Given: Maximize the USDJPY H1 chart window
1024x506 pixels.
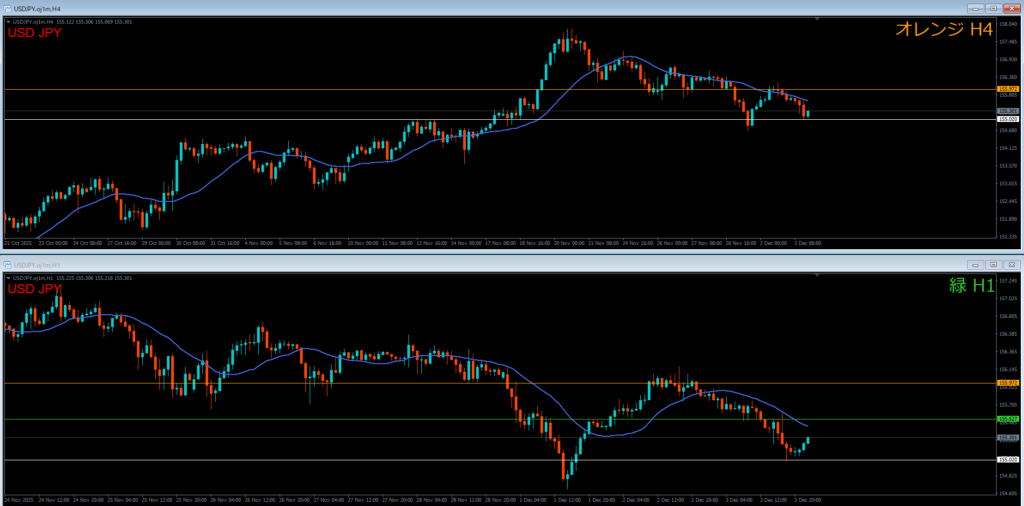Looking at the screenshot, I should point(992,264).
